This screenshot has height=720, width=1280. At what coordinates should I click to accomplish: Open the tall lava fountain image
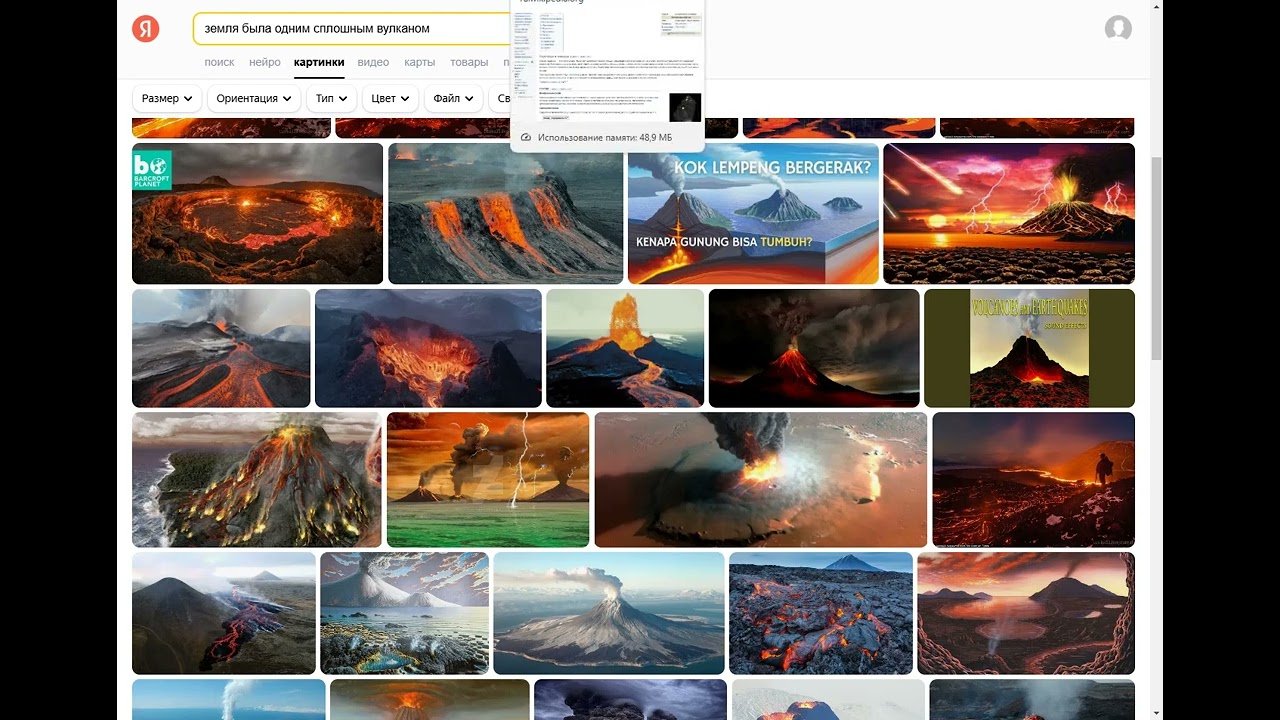pos(625,348)
